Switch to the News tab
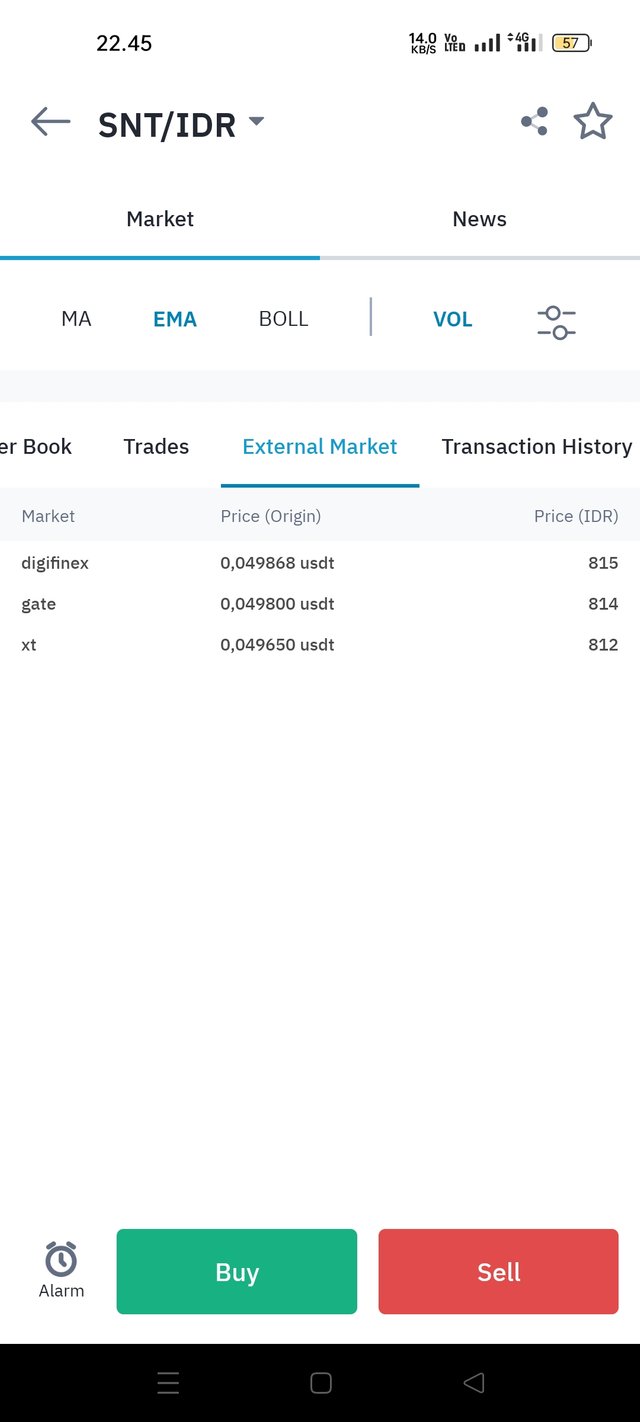This screenshot has width=640, height=1422. [x=480, y=219]
